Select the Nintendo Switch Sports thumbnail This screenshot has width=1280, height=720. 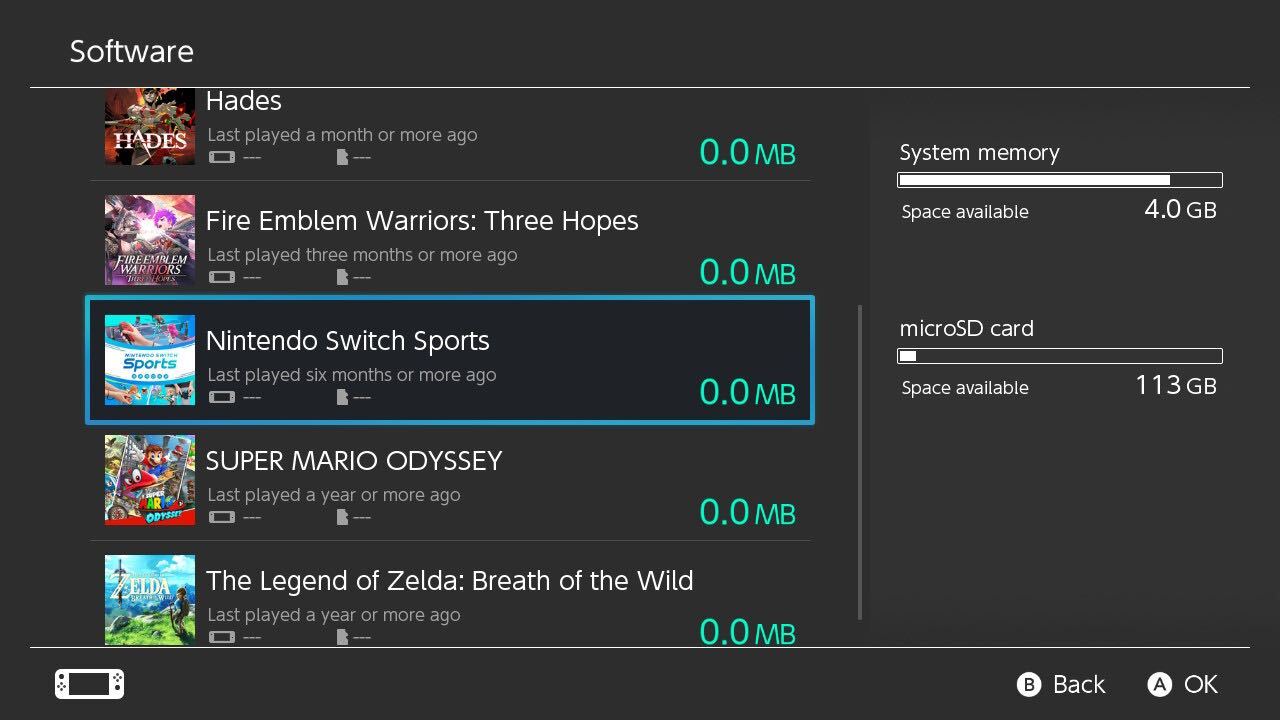pyautogui.click(x=150, y=360)
